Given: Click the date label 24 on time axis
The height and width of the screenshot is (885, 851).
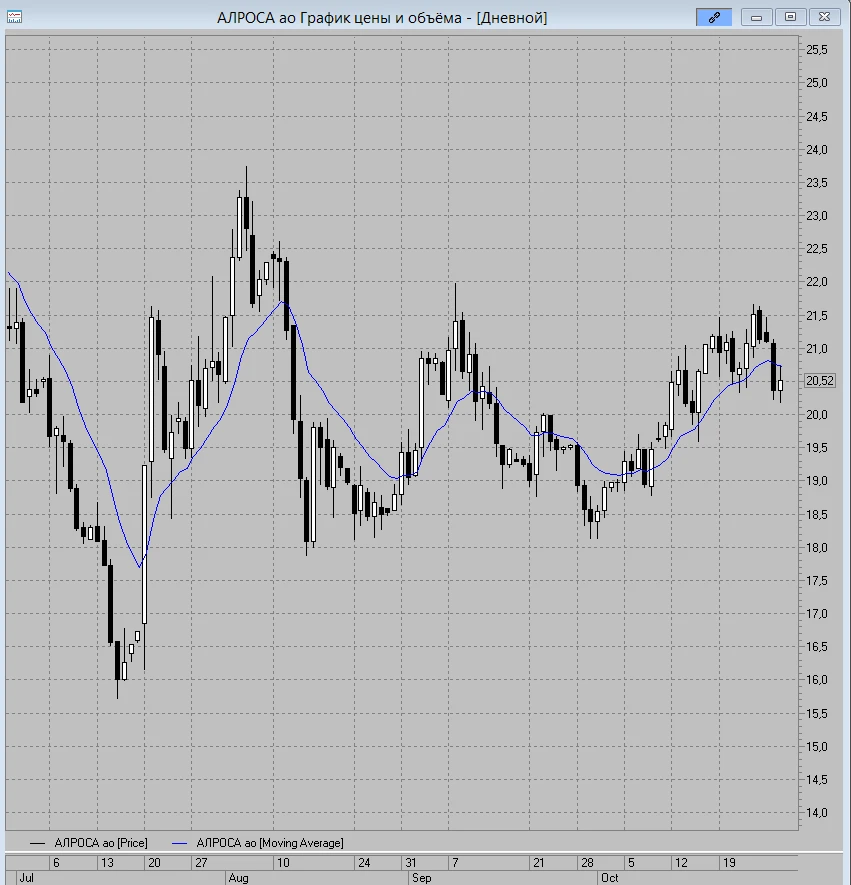Looking at the screenshot, I should pos(364,863).
